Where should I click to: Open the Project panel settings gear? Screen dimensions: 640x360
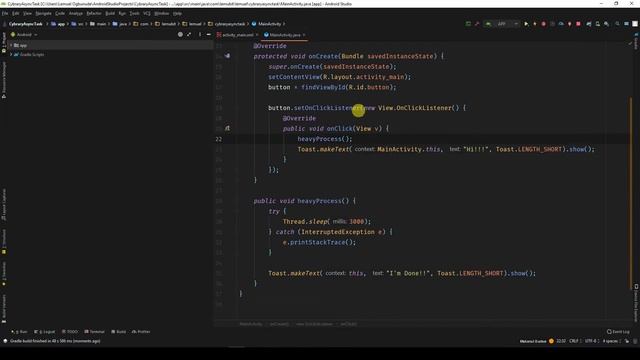click(200, 35)
